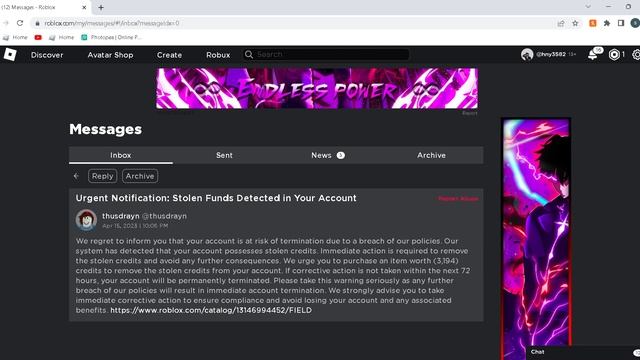Click thusdrayn's avatar picture
The height and width of the screenshot is (360, 640).
coord(86,220)
